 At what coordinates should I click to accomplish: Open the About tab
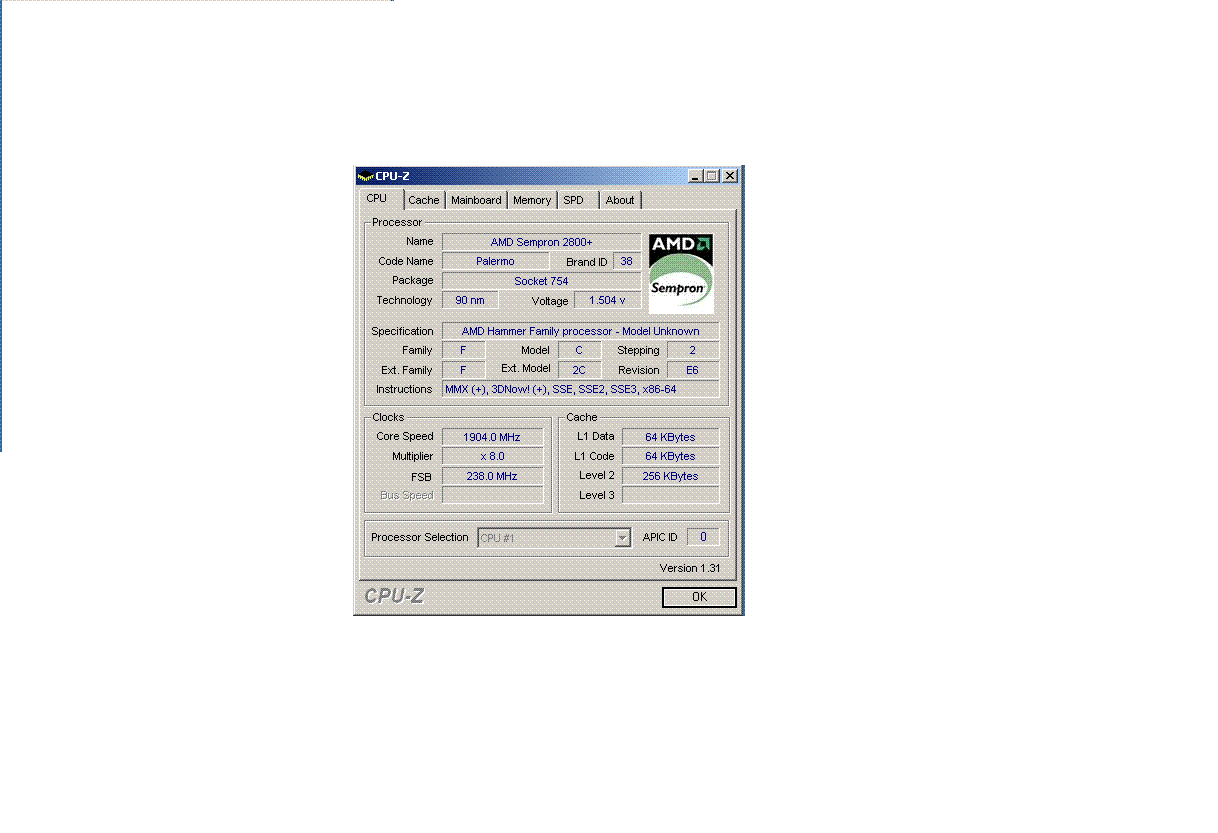620,200
